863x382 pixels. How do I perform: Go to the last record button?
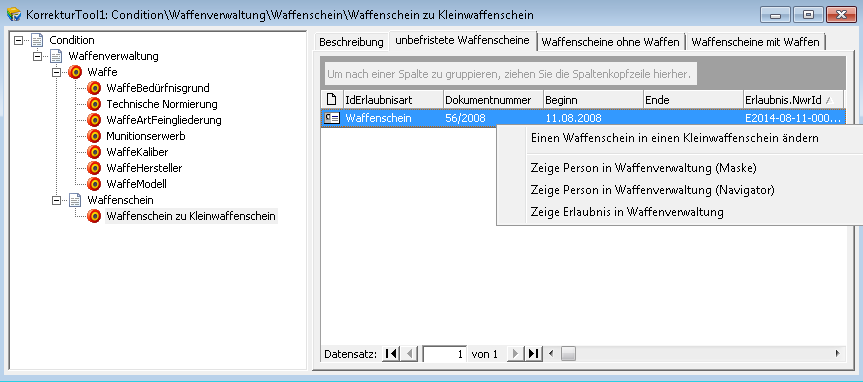(x=533, y=353)
